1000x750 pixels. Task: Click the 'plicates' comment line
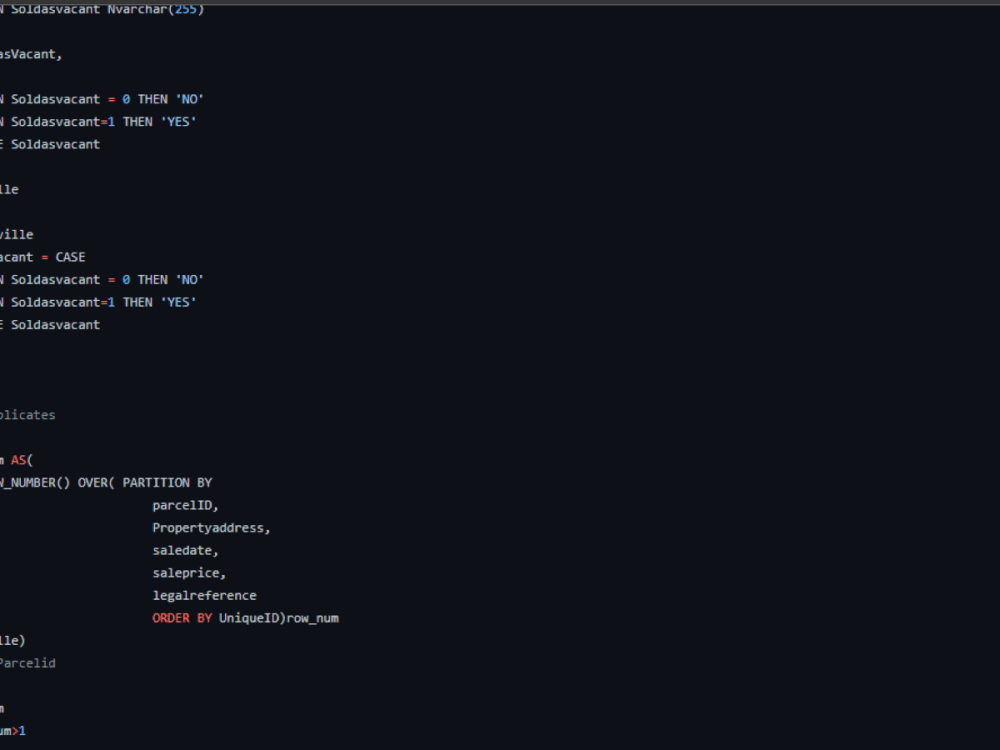27,415
